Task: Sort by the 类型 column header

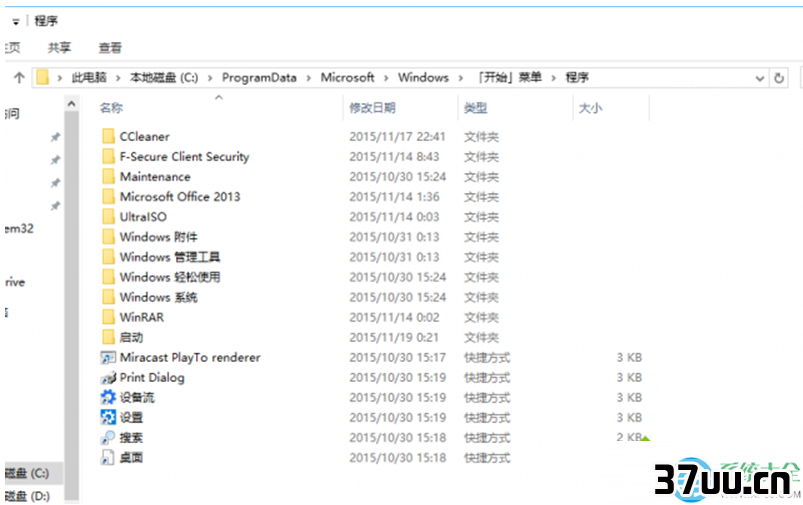Action: click(475, 108)
